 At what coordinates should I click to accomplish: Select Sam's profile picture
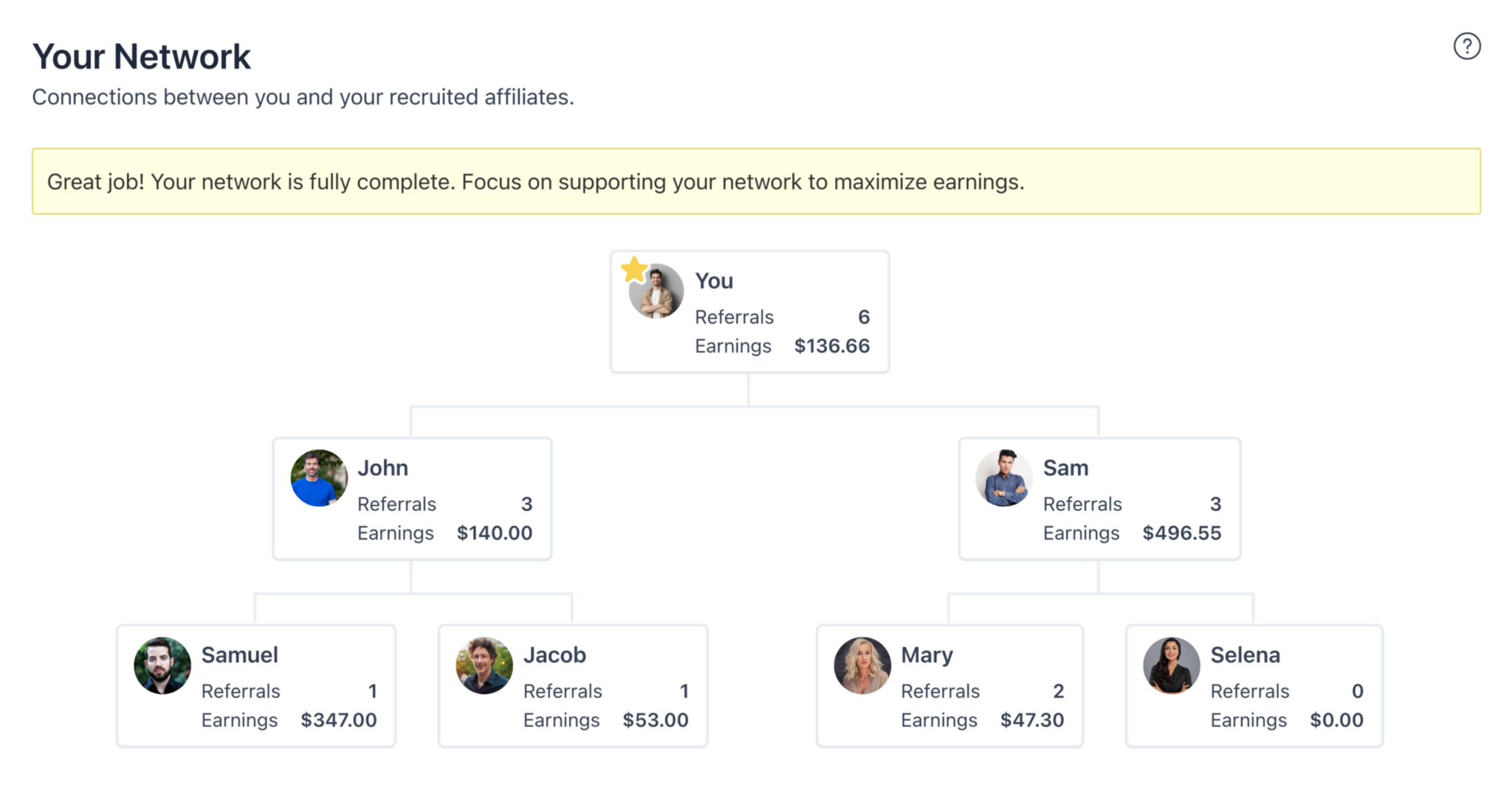[x=1003, y=478]
